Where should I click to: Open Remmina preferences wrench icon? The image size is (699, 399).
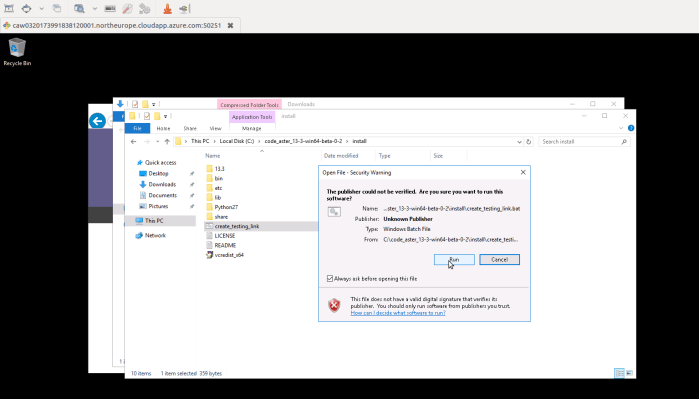[127, 8]
